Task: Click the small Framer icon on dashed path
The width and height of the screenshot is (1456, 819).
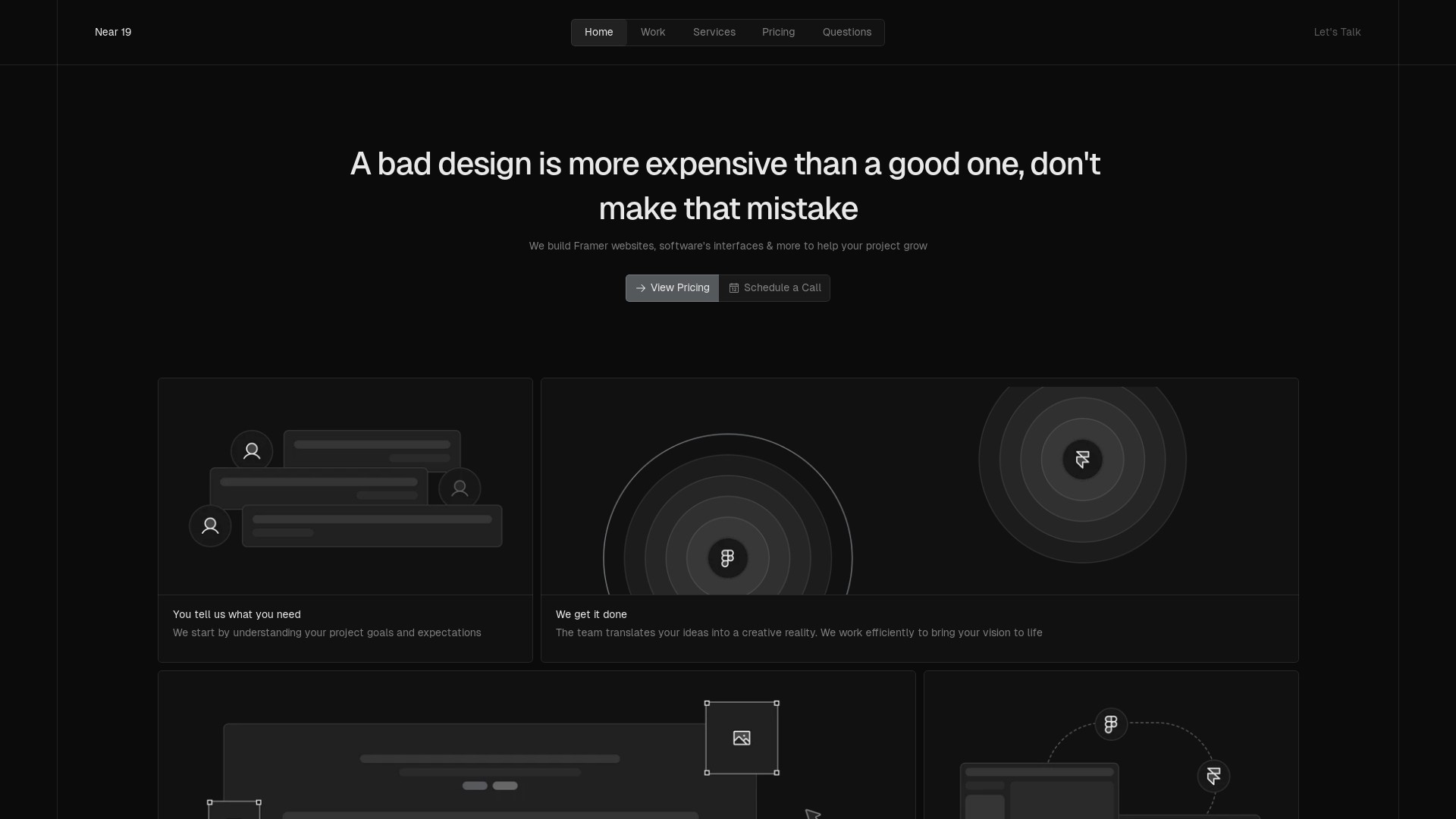Action: 1213,776
